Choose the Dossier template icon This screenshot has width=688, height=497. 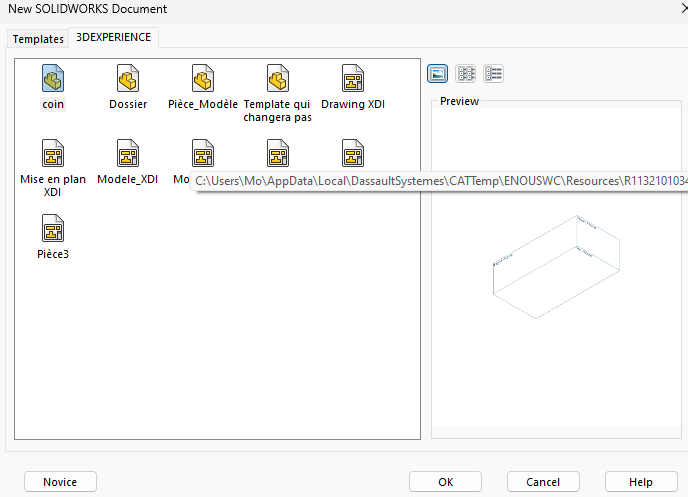click(128, 78)
